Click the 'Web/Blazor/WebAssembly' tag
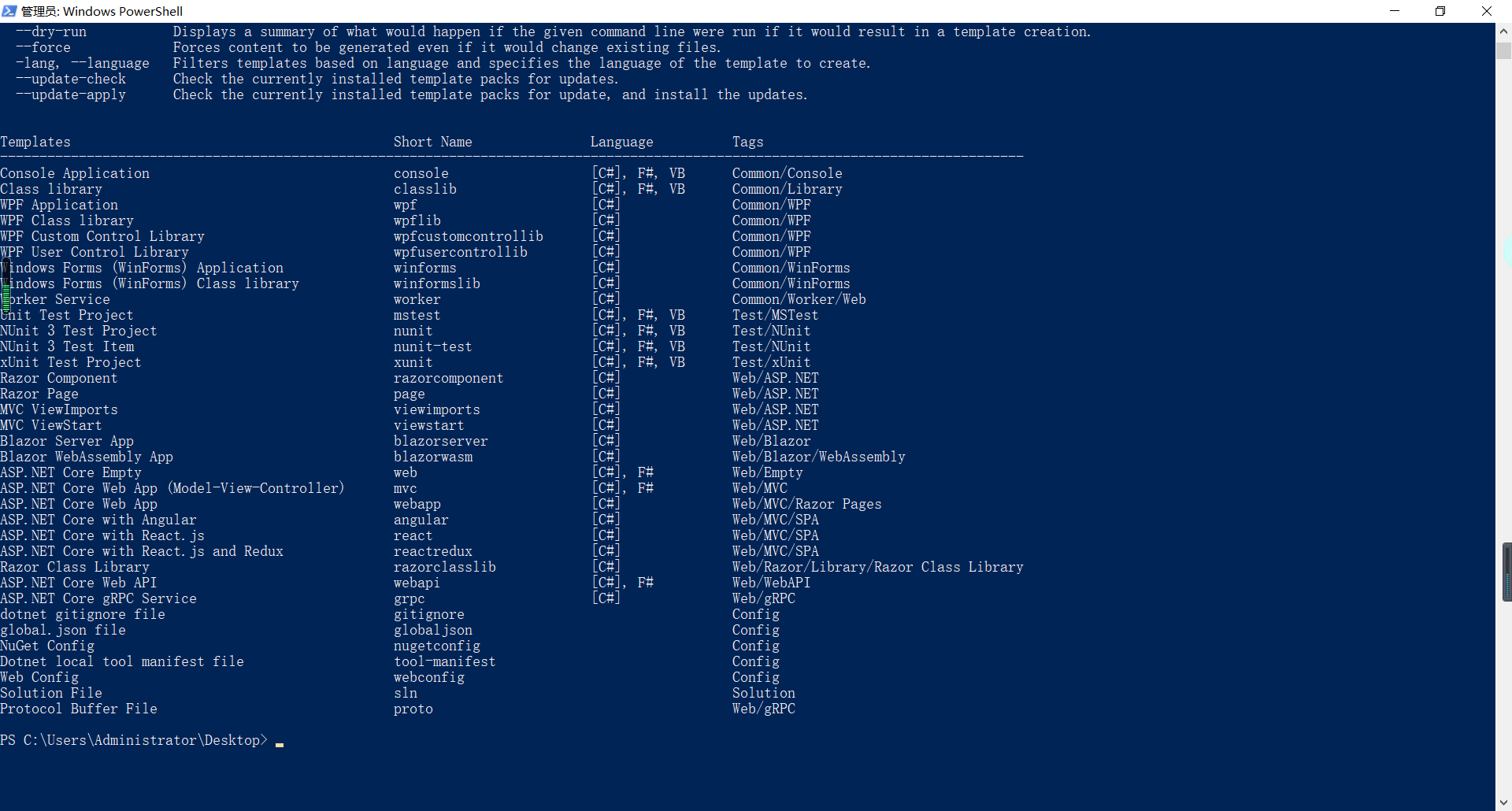 [819, 457]
